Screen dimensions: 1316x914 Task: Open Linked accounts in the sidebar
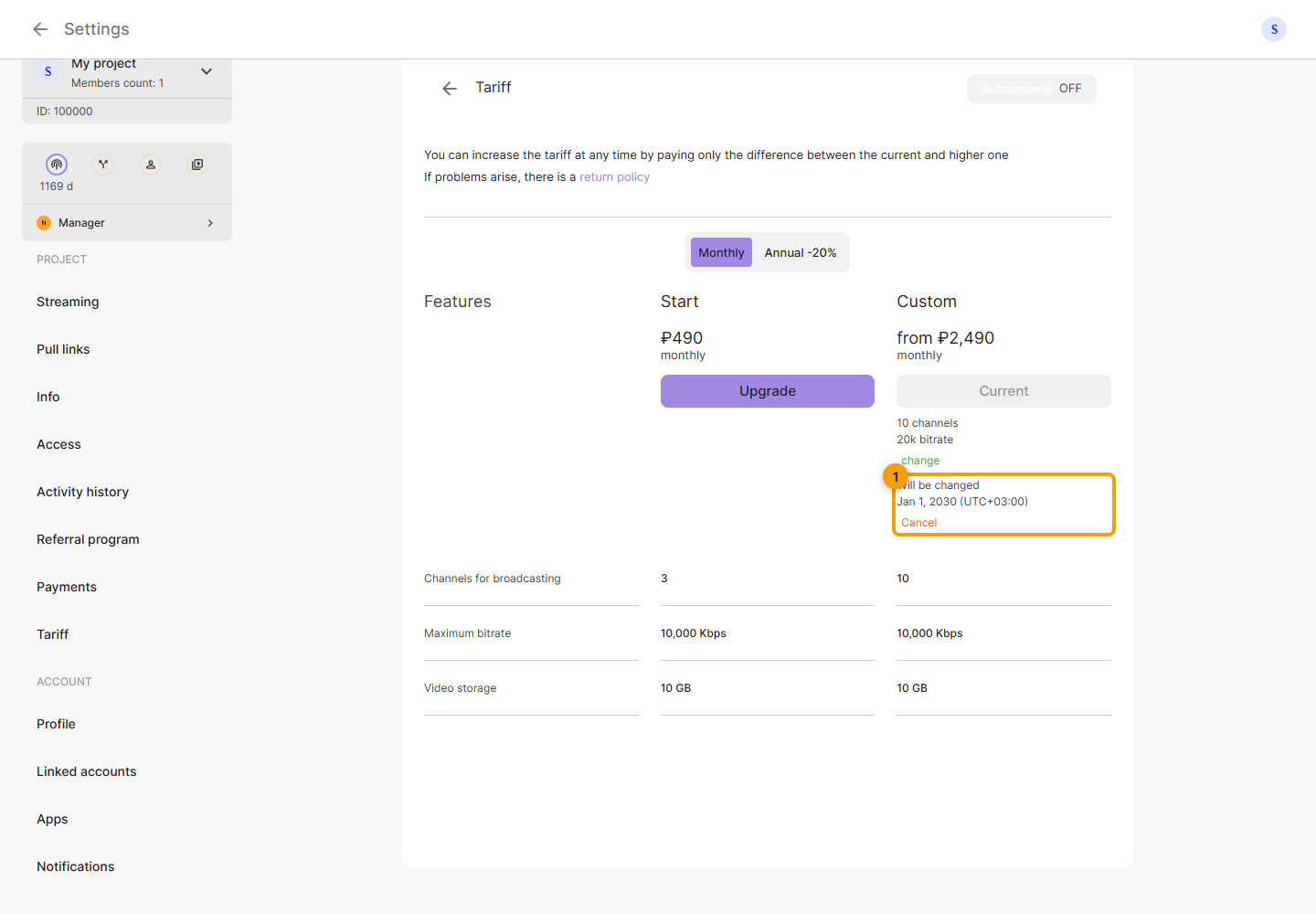tap(87, 771)
